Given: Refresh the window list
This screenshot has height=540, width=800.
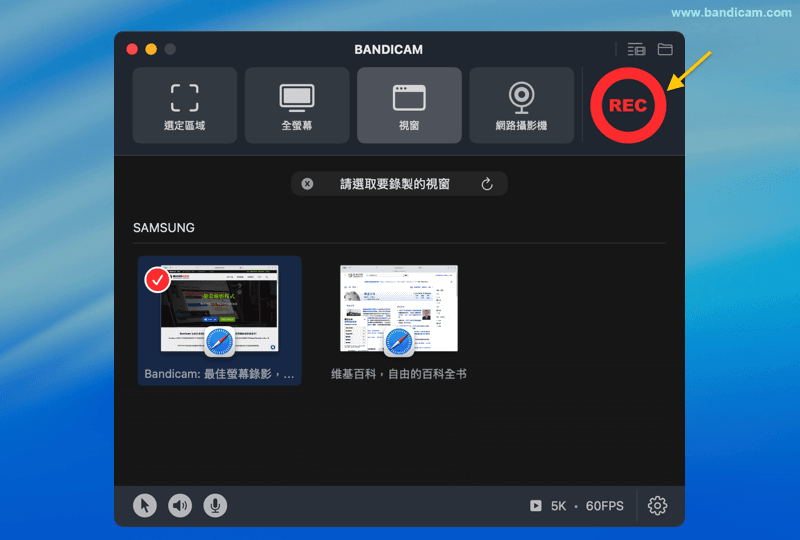Looking at the screenshot, I should (487, 184).
